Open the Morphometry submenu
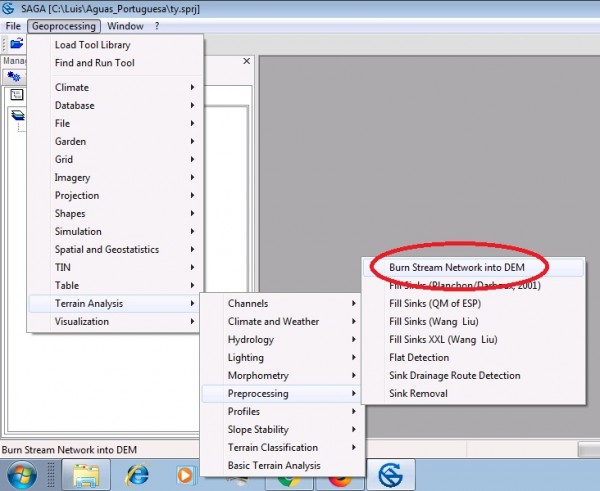This screenshot has height=491, width=600. click(x=282, y=375)
